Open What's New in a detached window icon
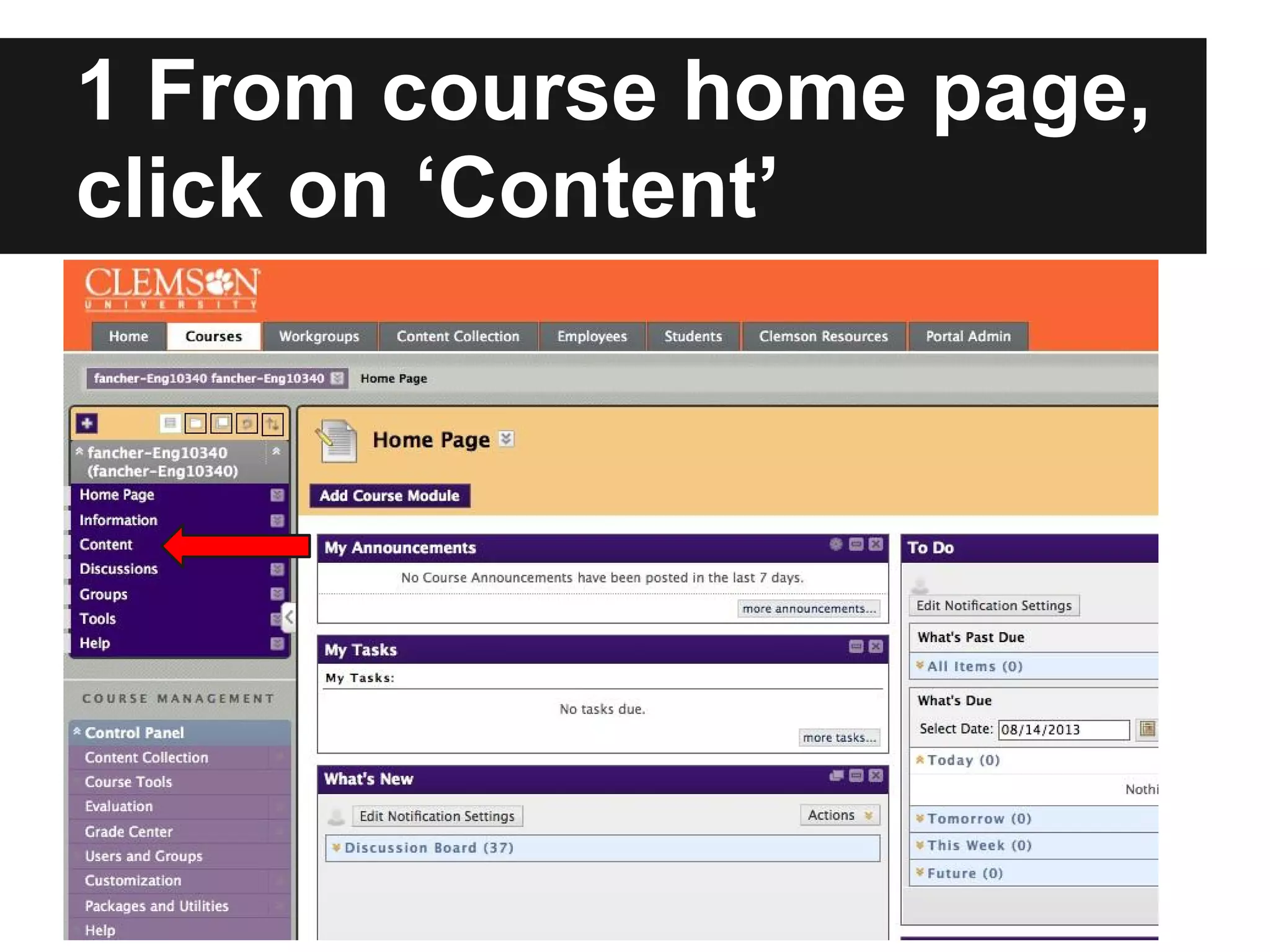1270x952 pixels. pos(836,775)
